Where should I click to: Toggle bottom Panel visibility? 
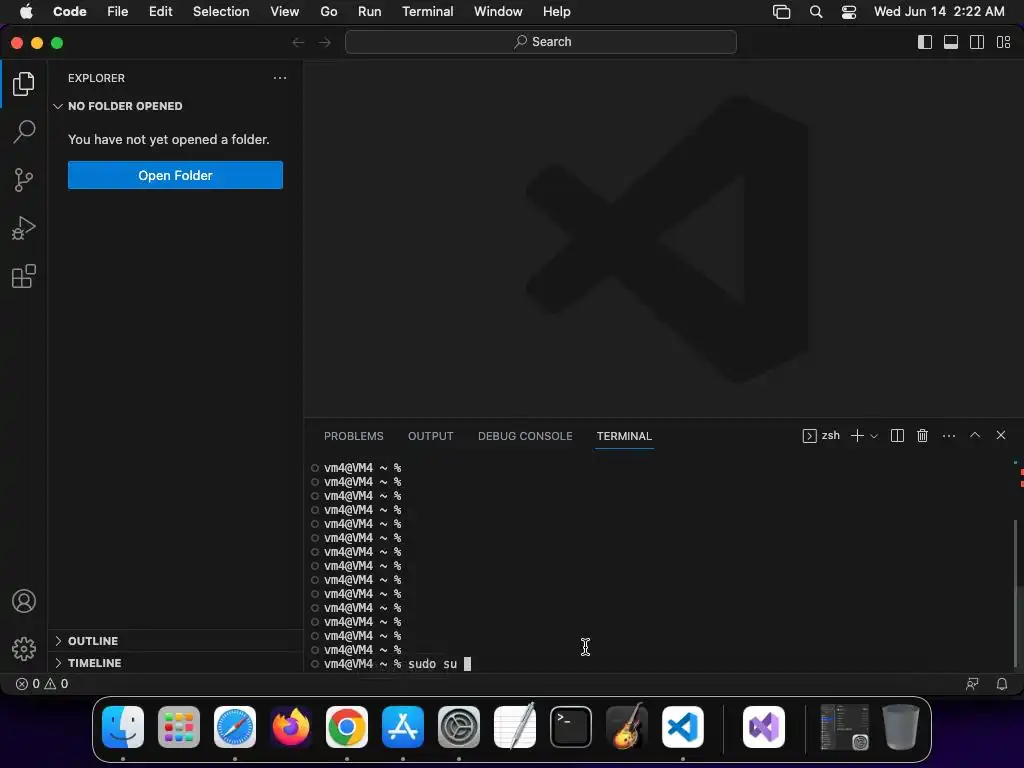[x=951, y=42]
